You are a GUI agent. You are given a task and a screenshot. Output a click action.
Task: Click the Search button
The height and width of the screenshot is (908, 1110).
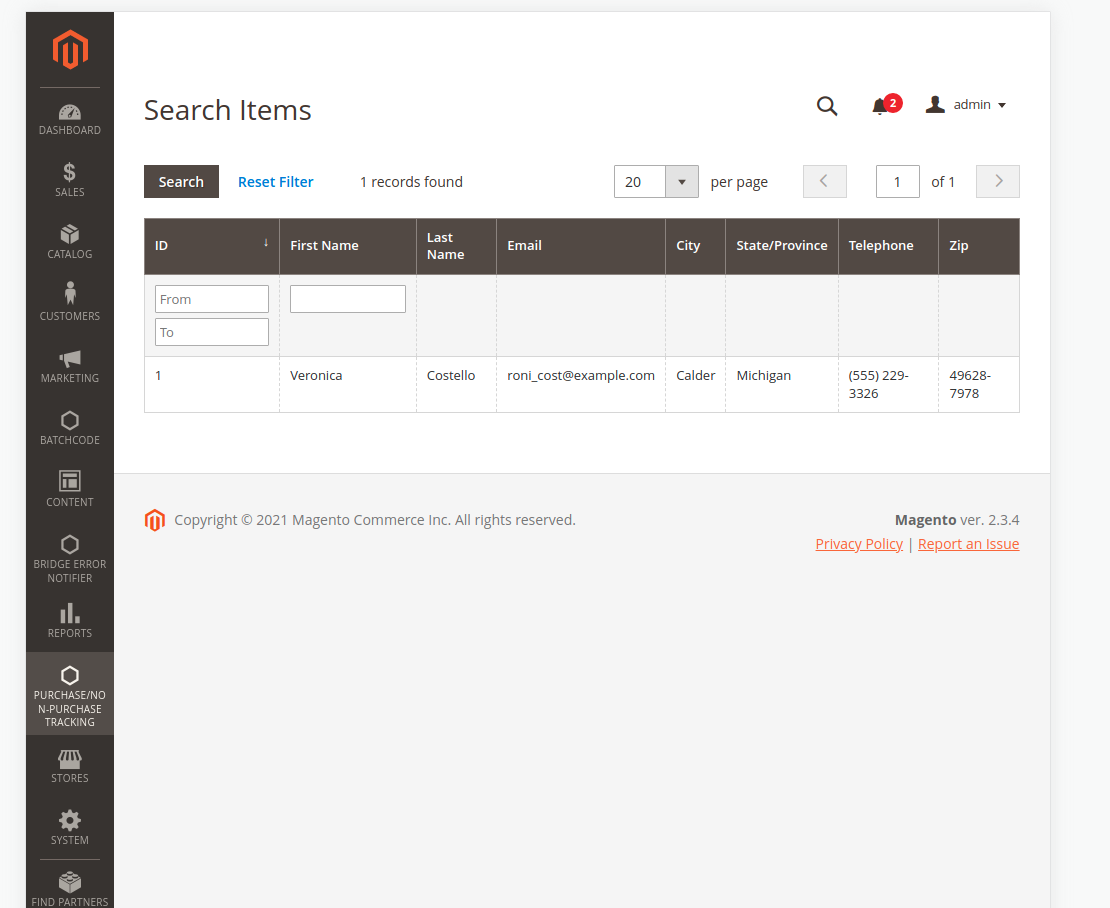[181, 182]
